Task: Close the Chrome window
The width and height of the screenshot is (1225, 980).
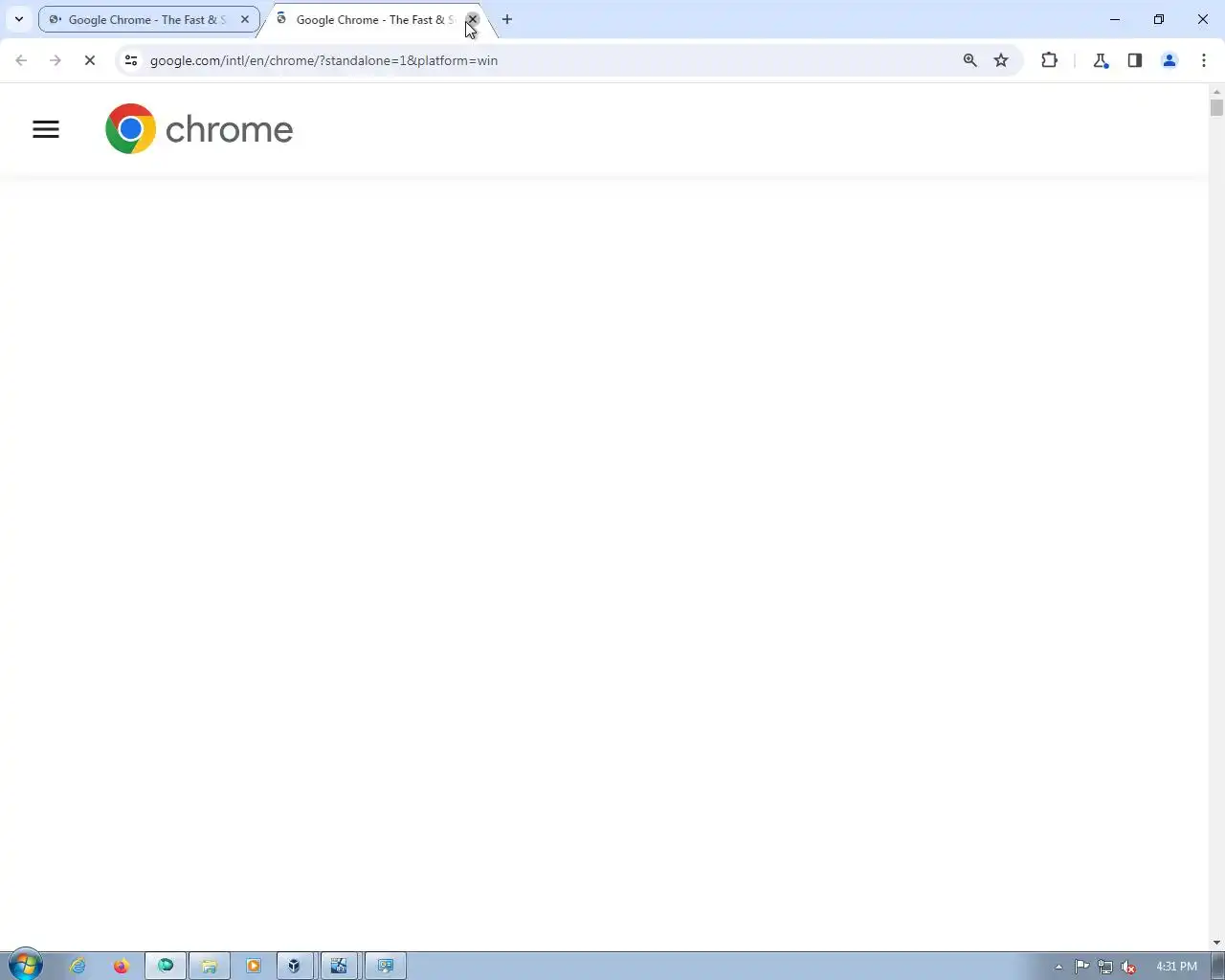Action: coord(1203,19)
